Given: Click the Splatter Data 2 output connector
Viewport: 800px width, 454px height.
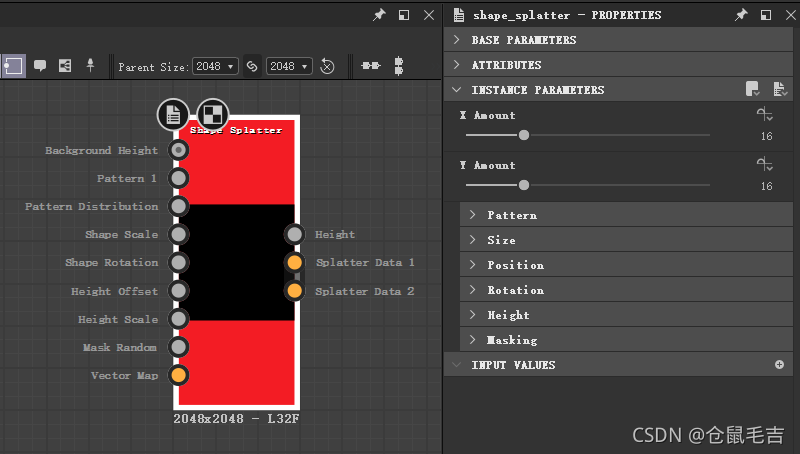Looking at the screenshot, I should coord(295,291).
